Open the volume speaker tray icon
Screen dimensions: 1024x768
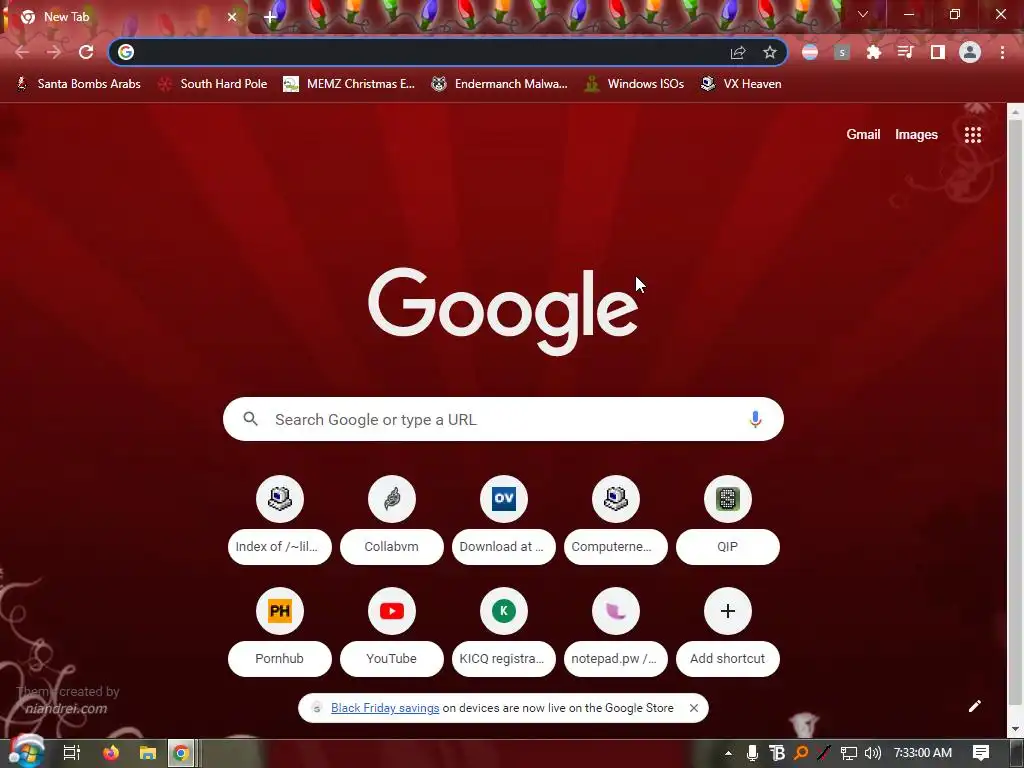[x=872, y=753]
